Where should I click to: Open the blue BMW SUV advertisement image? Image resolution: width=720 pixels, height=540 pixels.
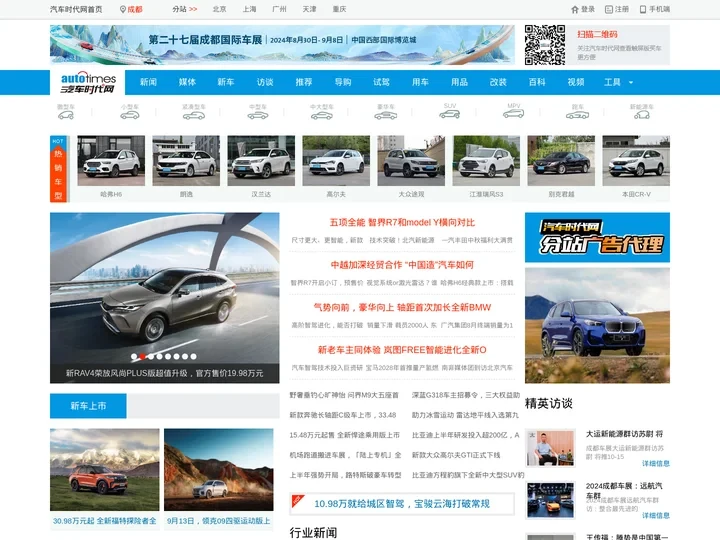pyautogui.click(x=597, y=326)
